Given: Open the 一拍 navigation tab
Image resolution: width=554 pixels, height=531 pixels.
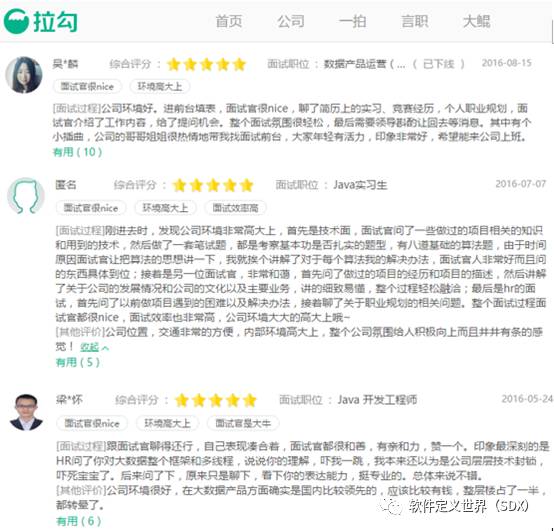Looking at the screenshot, I should click(352, 21).
